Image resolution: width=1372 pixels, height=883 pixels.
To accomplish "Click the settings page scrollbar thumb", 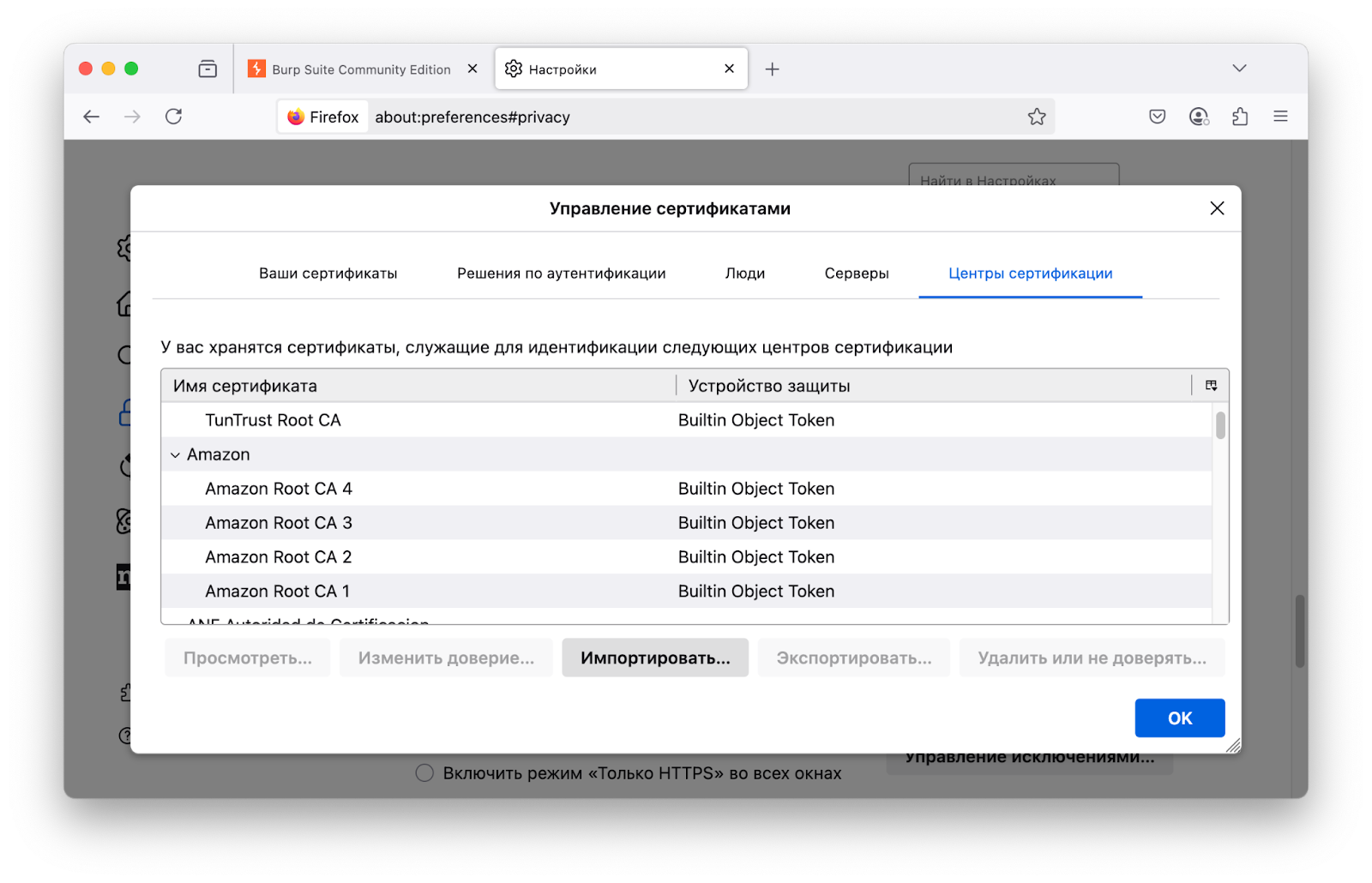I will coord(1300,631).
